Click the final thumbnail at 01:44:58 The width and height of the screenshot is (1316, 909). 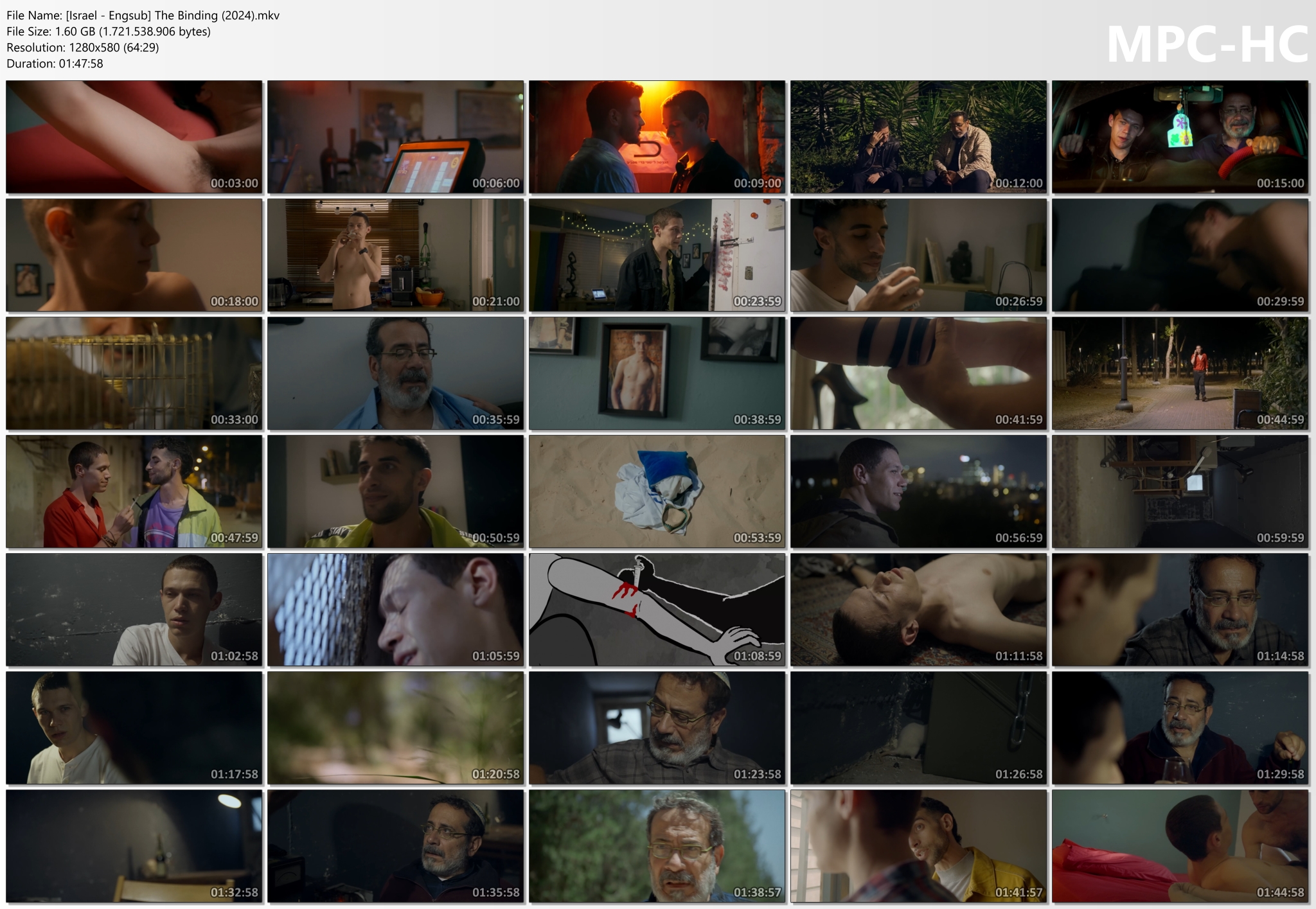pos(1180,846)
